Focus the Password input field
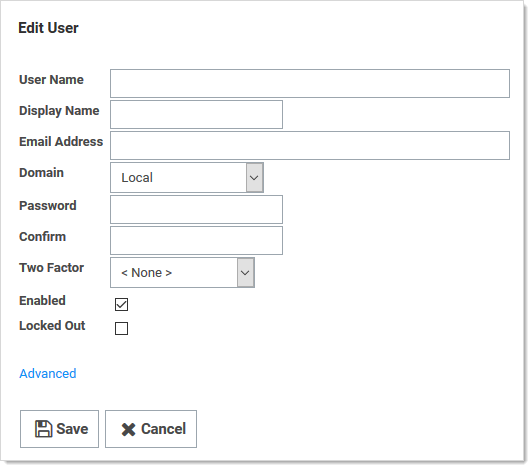Viewport: 532px width, 469px height. click(x=196, y=209)
